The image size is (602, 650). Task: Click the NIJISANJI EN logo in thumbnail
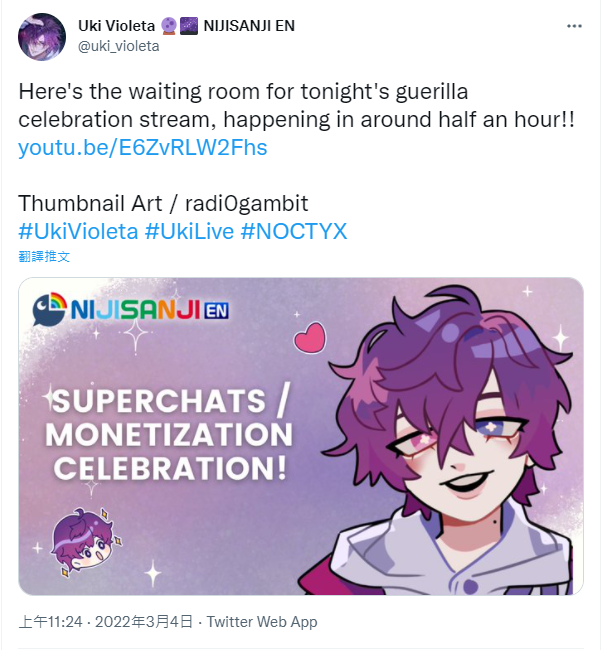[x=131, y=309]
